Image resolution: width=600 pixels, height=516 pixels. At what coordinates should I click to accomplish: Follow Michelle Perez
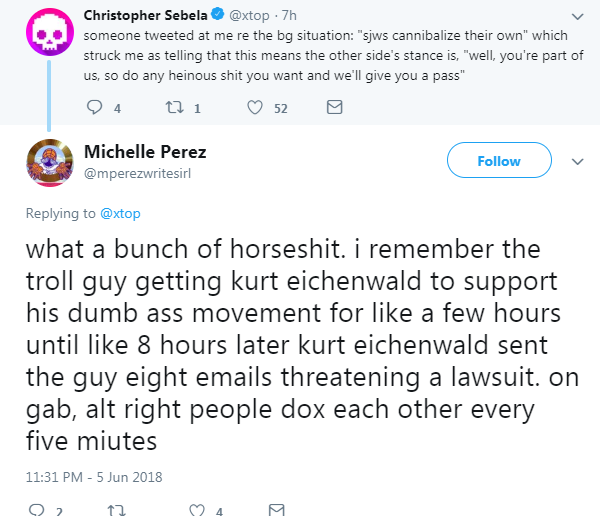pos(499,160)
